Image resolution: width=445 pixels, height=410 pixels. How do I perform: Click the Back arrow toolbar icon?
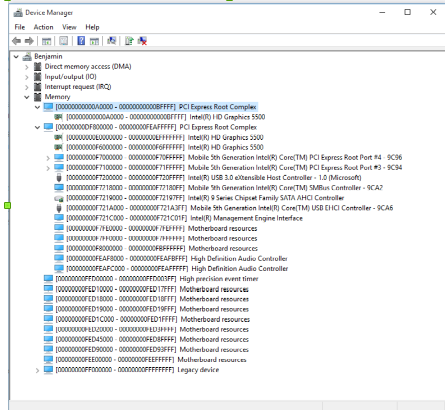[x=16, y=41]
